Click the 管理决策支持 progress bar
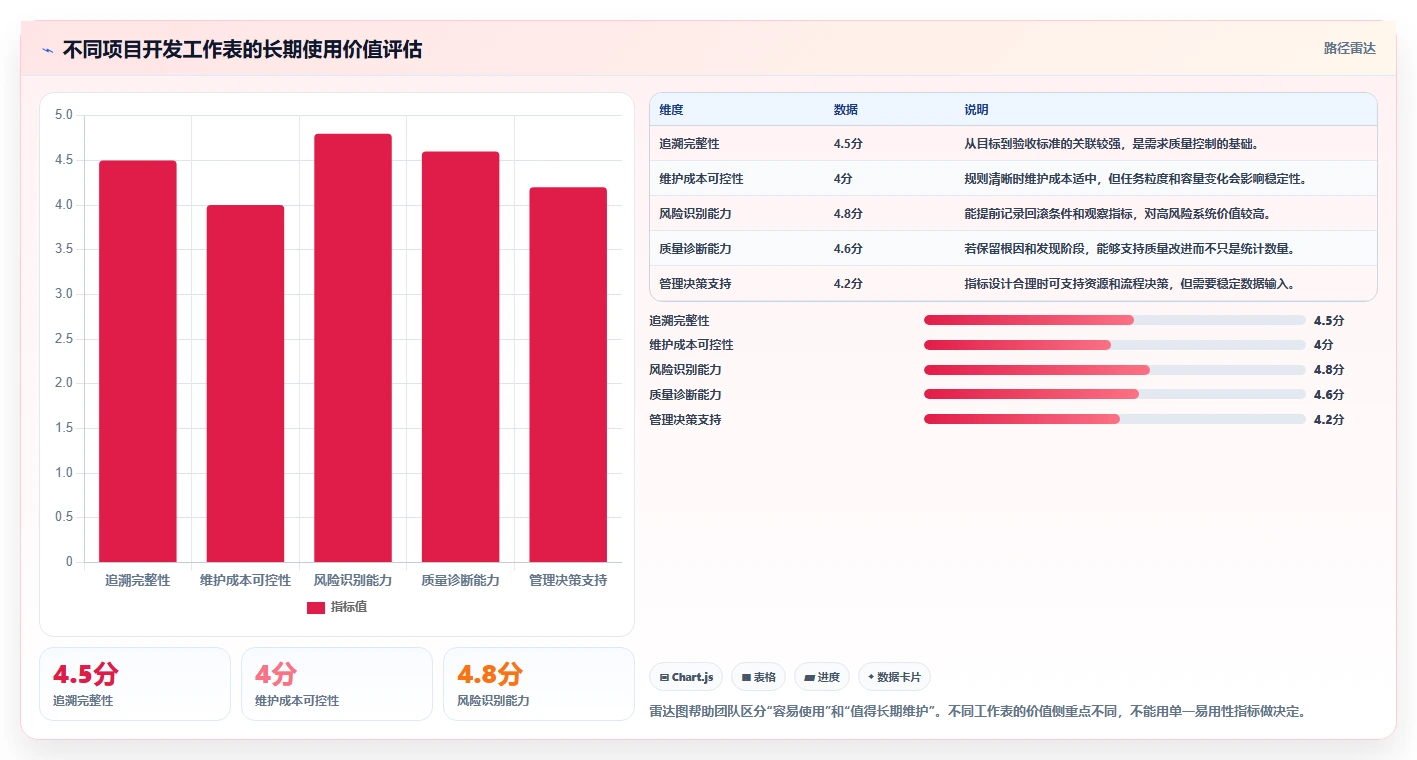 coord(1115,419)
